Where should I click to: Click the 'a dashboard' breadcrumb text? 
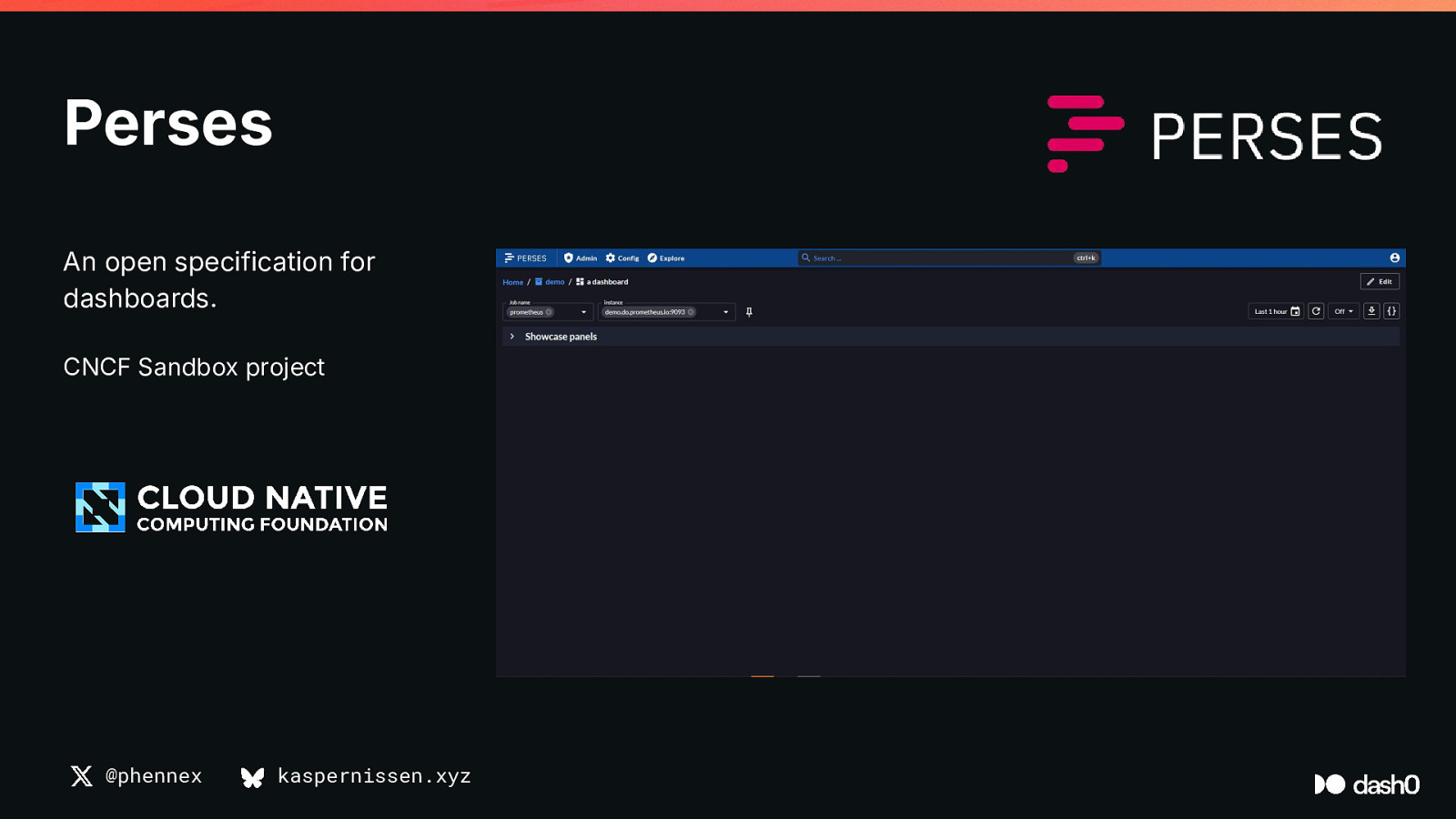pos(608,282)
